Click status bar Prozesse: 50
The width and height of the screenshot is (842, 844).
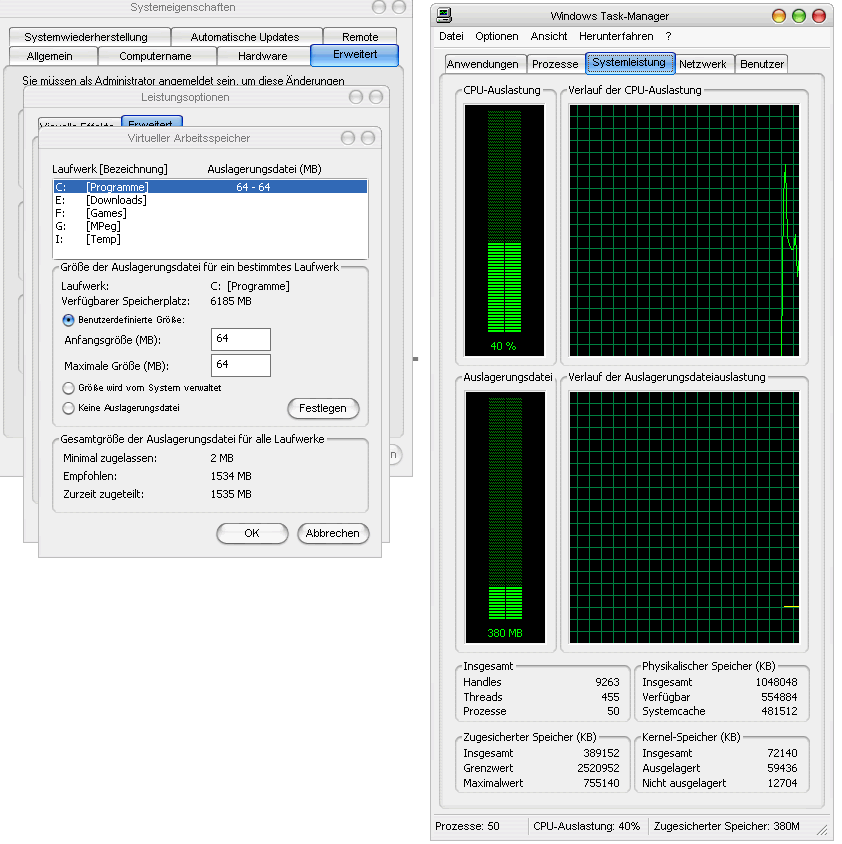[467, 826]
